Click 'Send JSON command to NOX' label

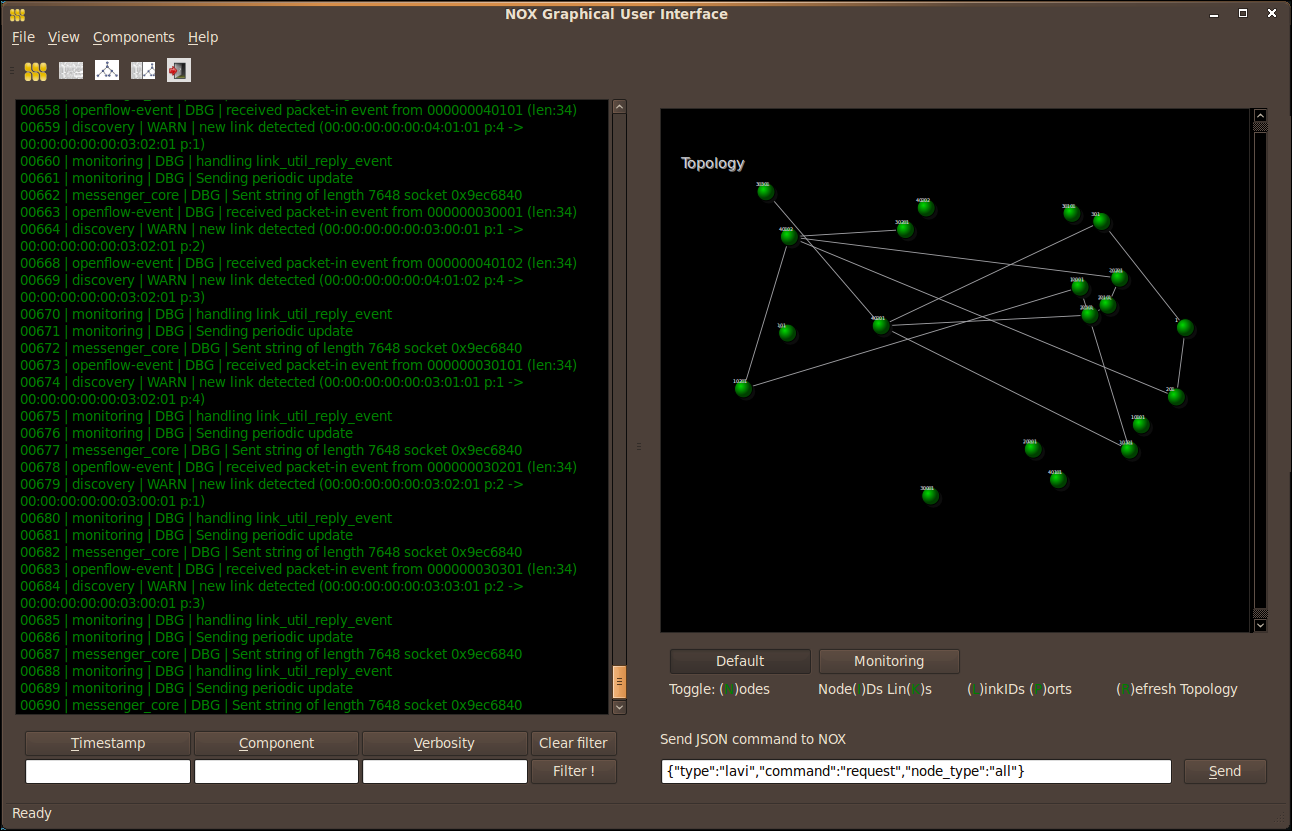[x=753, y=739]
